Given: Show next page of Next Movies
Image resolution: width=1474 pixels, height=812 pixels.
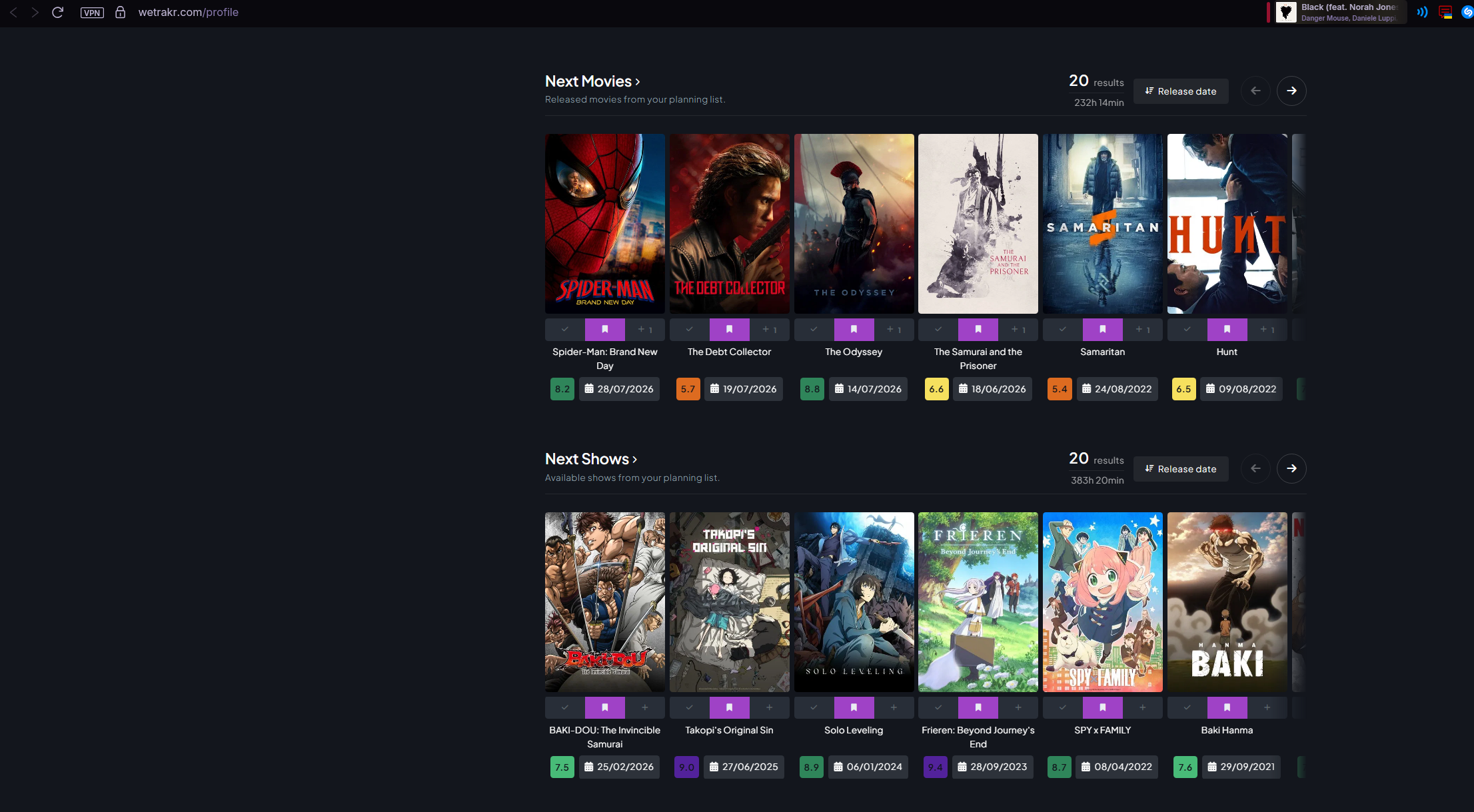Looking at the screenshot, I should [x=1291, y=91].
